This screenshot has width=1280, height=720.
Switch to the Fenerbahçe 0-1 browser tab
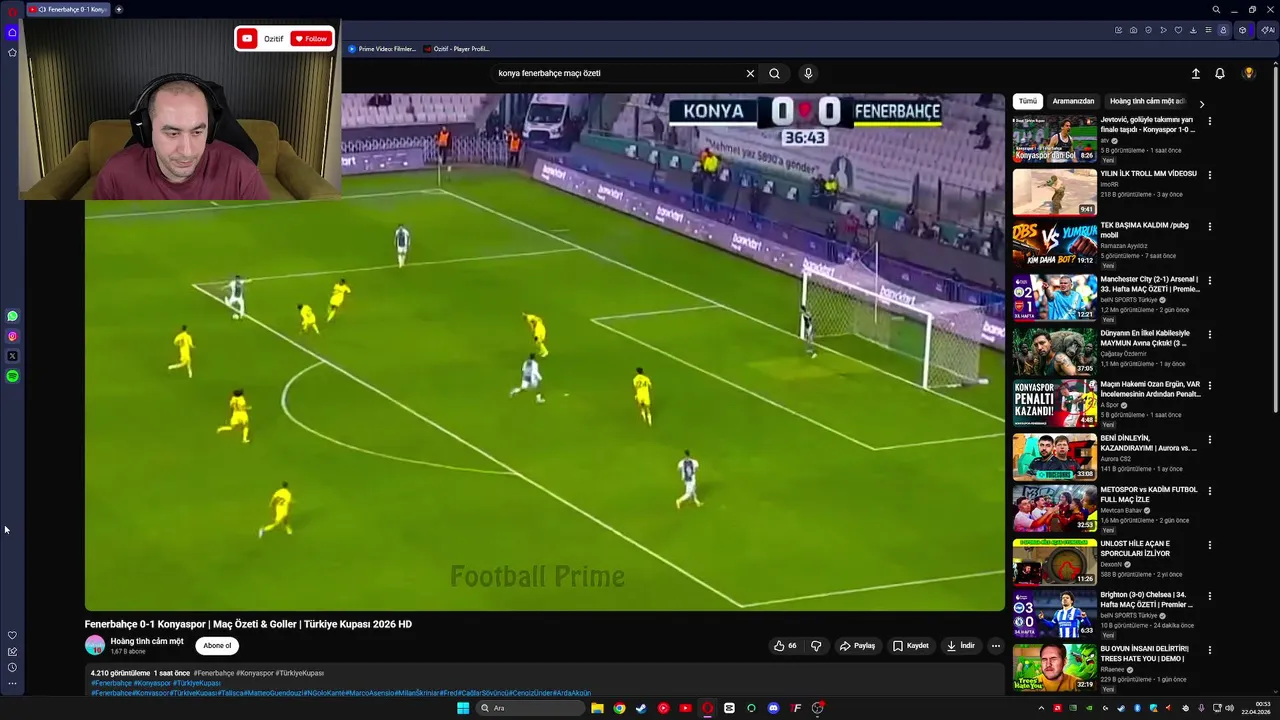coord(68,10)
